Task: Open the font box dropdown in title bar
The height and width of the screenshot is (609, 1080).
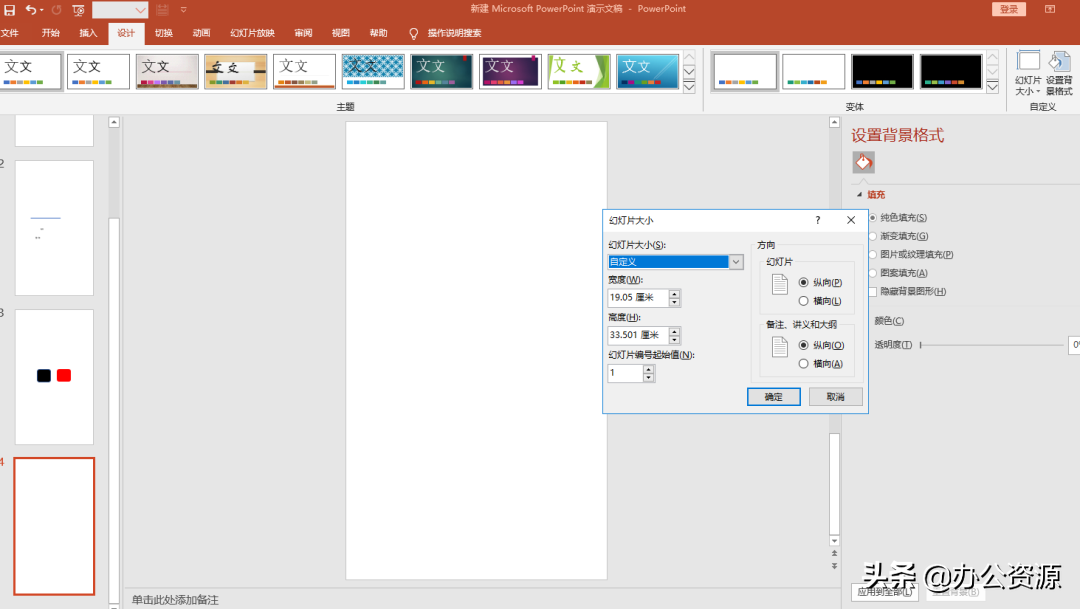Action: [141, 10]
